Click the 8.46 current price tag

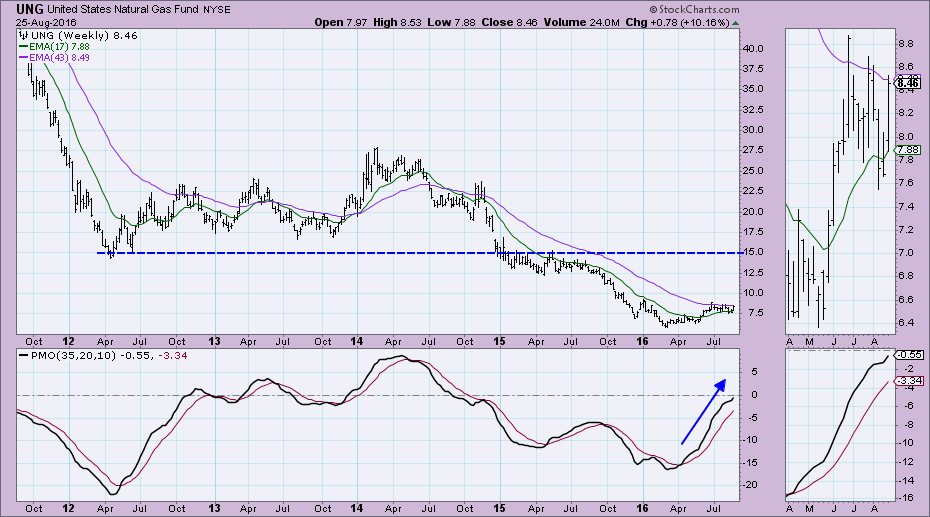tap(908, 86)
